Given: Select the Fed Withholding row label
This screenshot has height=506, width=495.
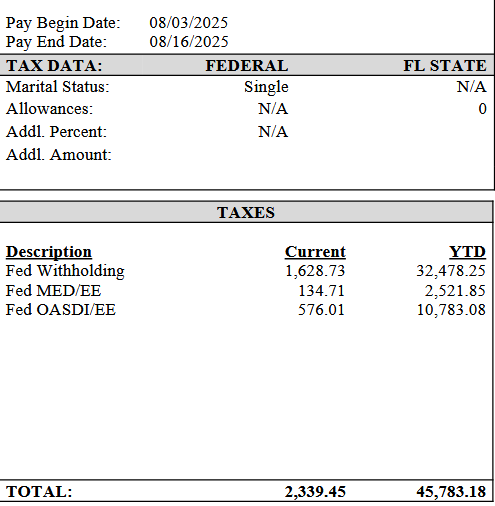Looking at the screenshot, I should click(x=65, y=271).
